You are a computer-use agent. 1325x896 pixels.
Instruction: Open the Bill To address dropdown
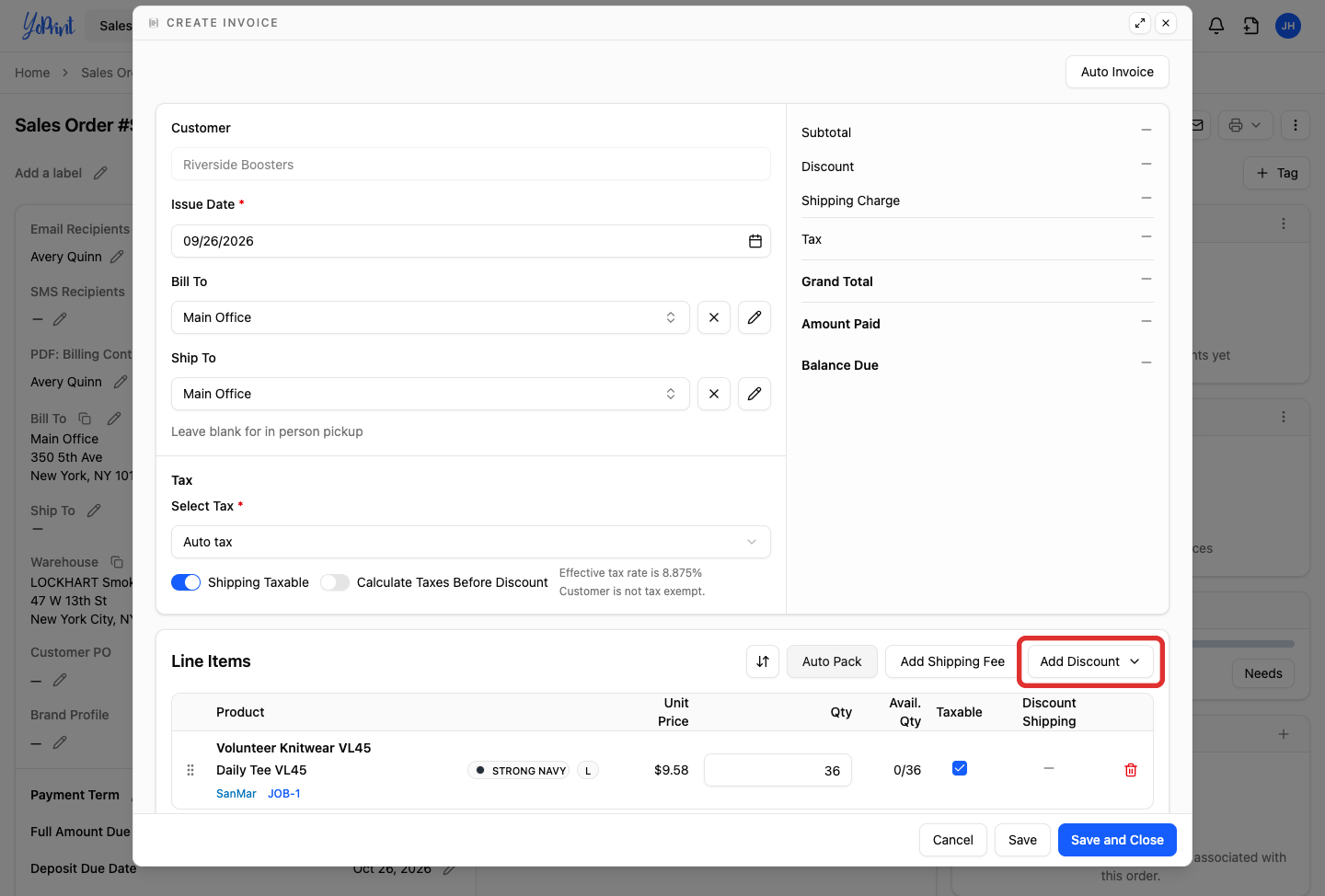[430, 317]
